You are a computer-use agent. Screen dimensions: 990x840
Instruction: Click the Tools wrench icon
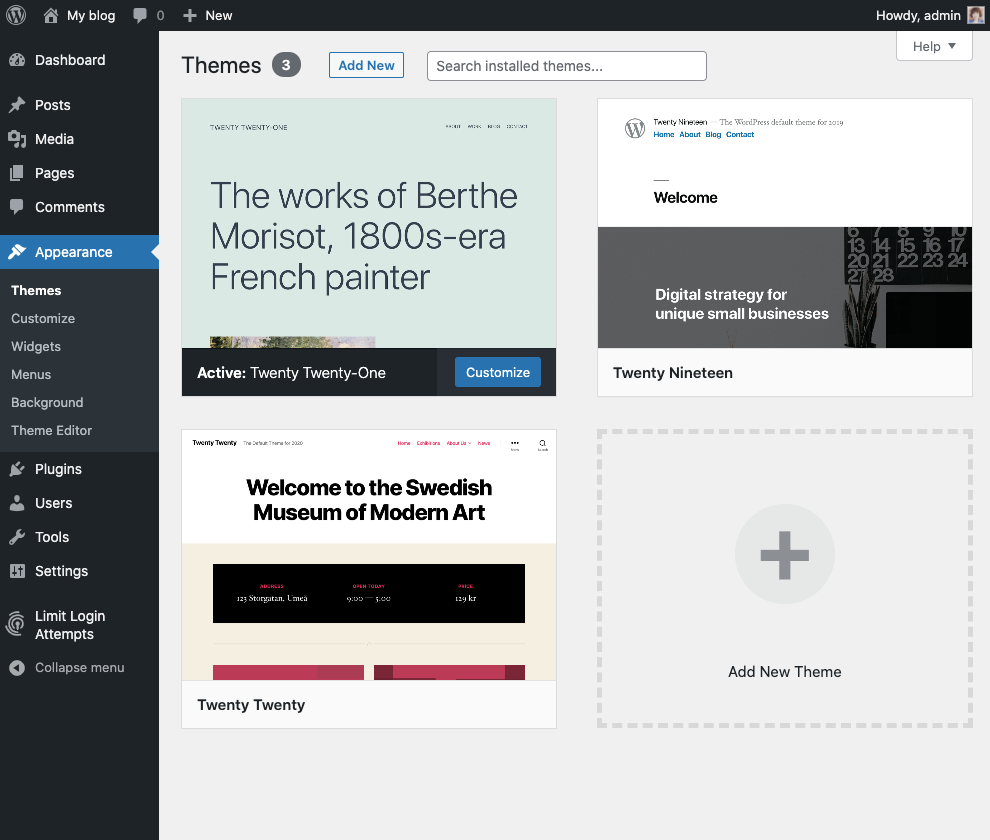click(x=17, y=537)
